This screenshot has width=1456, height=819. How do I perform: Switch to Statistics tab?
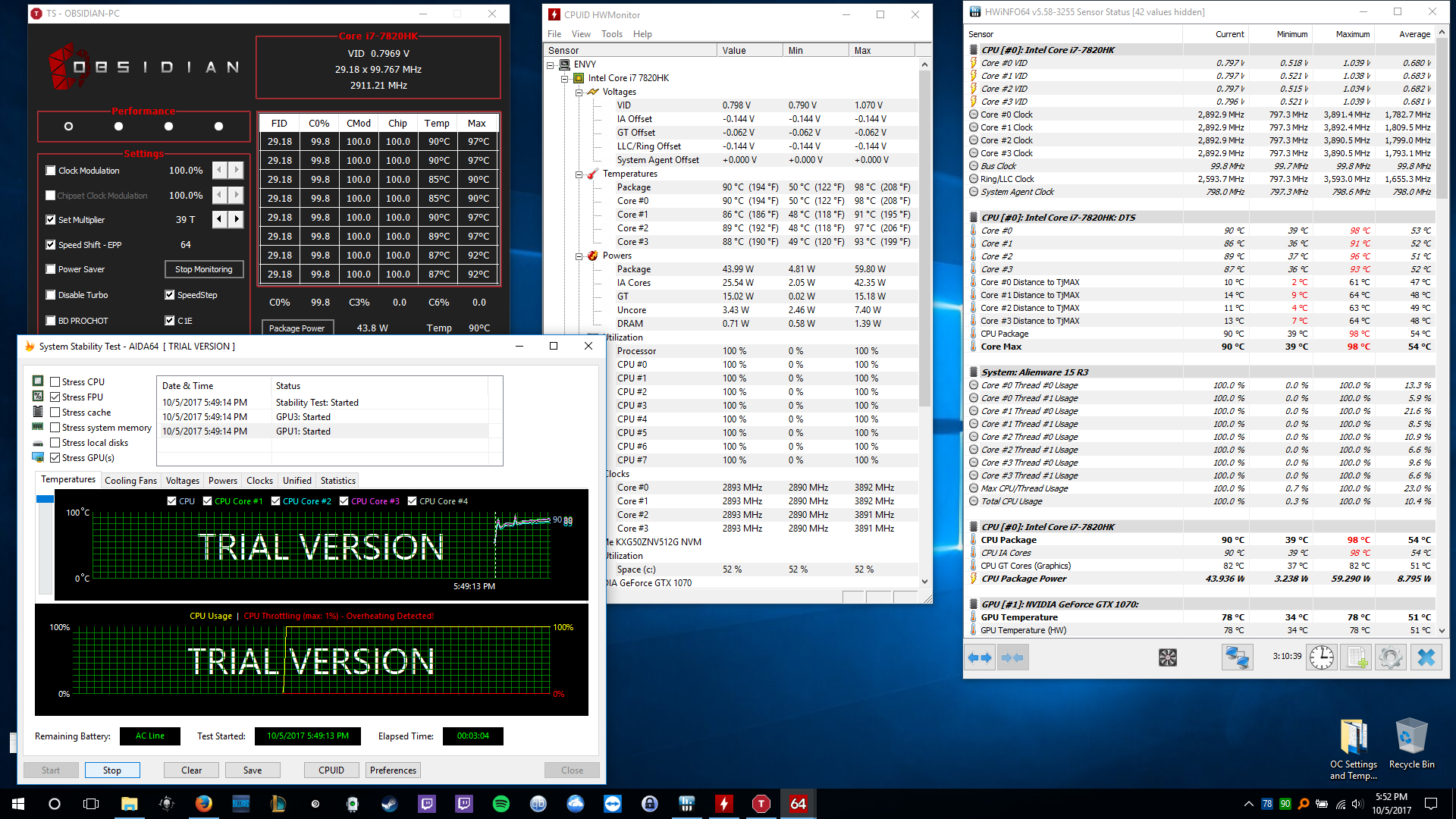point(337,481)
